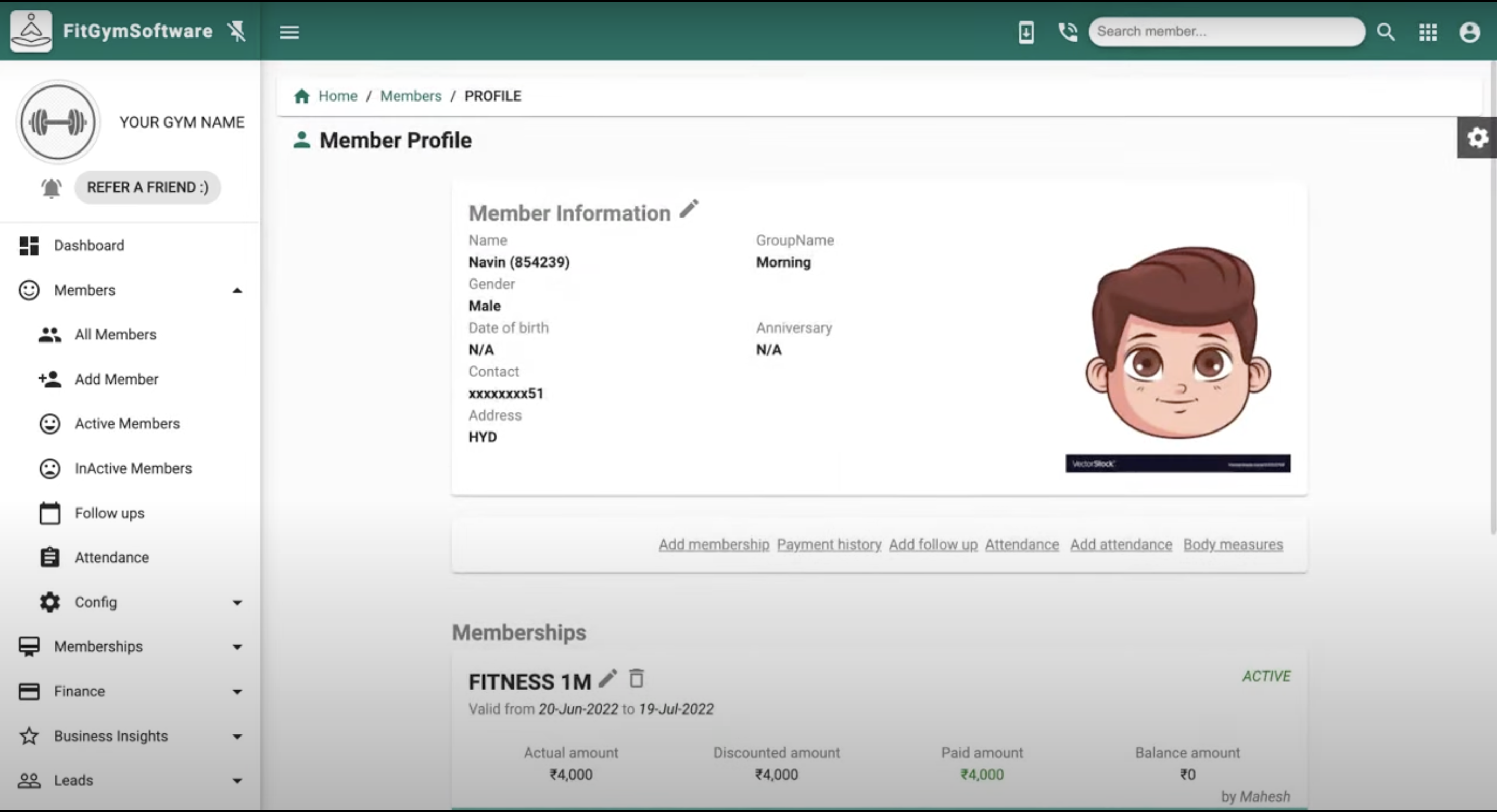Delete the FITNESS 1M membership
The image size is (1497, 812).
click(637, 679)
